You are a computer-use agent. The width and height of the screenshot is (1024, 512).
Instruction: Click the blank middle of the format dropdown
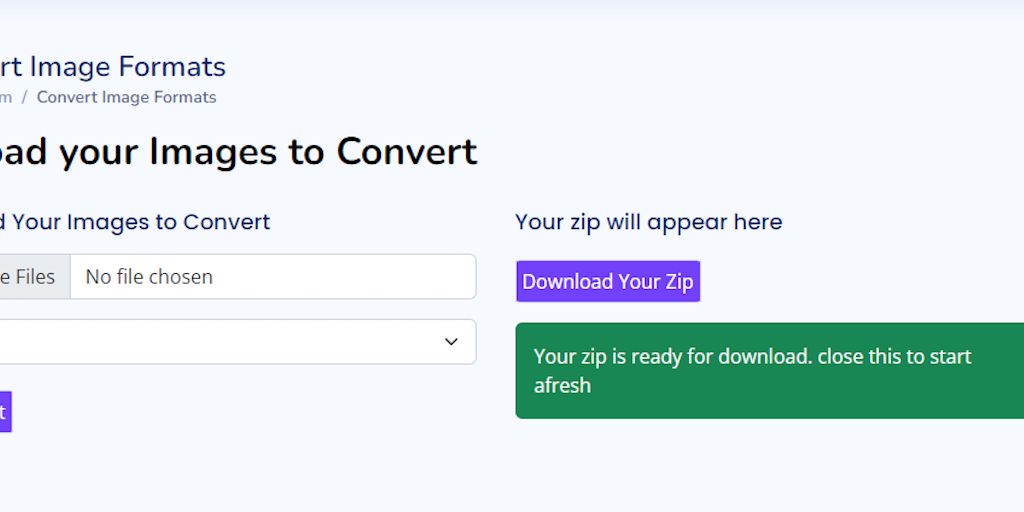[230, 342]
